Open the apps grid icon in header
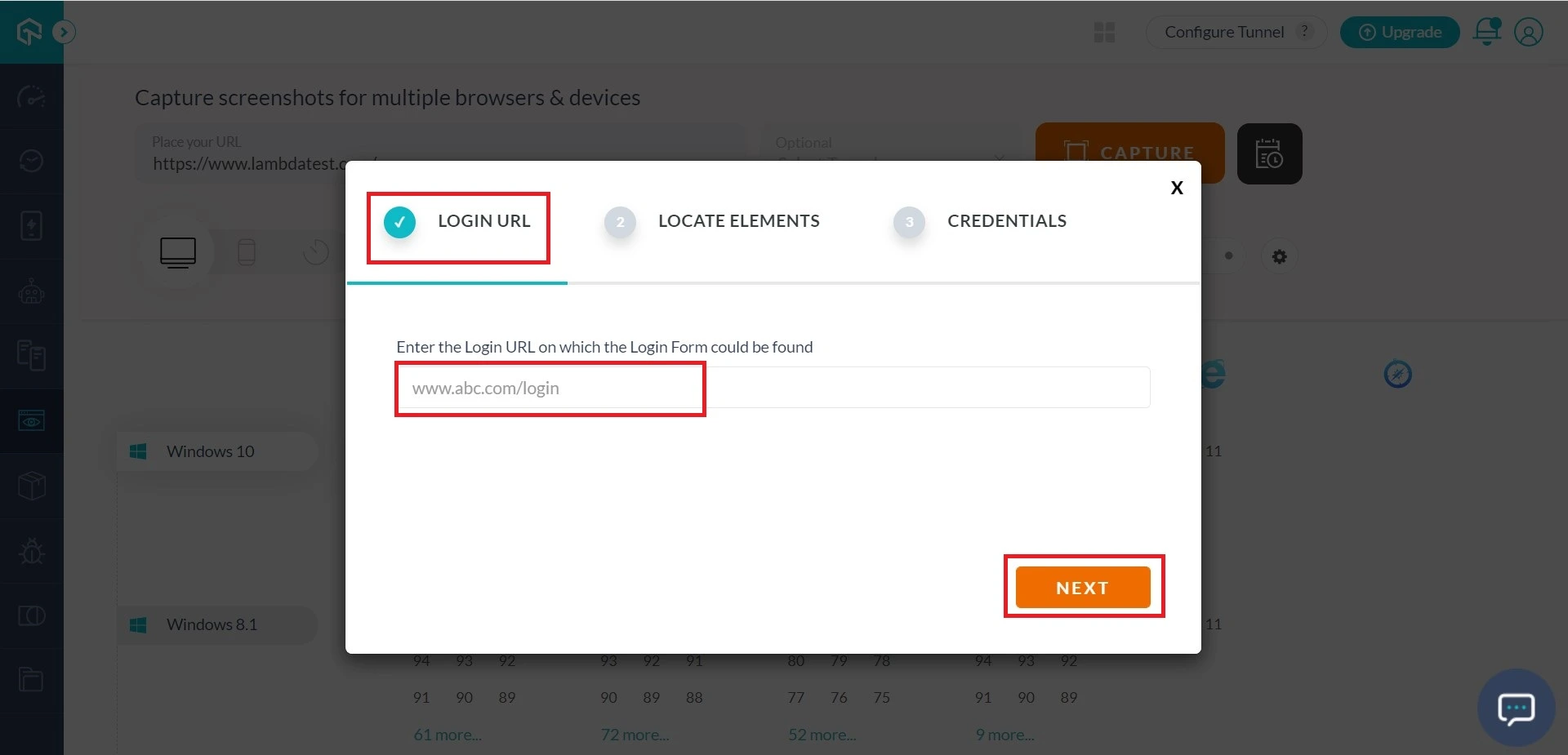 [x=1104, y=32]
